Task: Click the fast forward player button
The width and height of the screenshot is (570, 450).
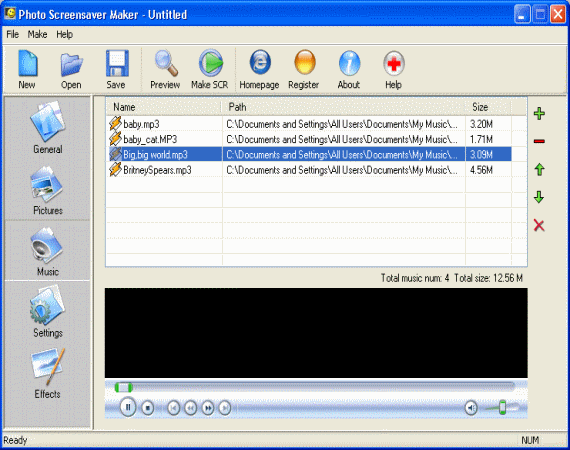Action: coord(208,408)
